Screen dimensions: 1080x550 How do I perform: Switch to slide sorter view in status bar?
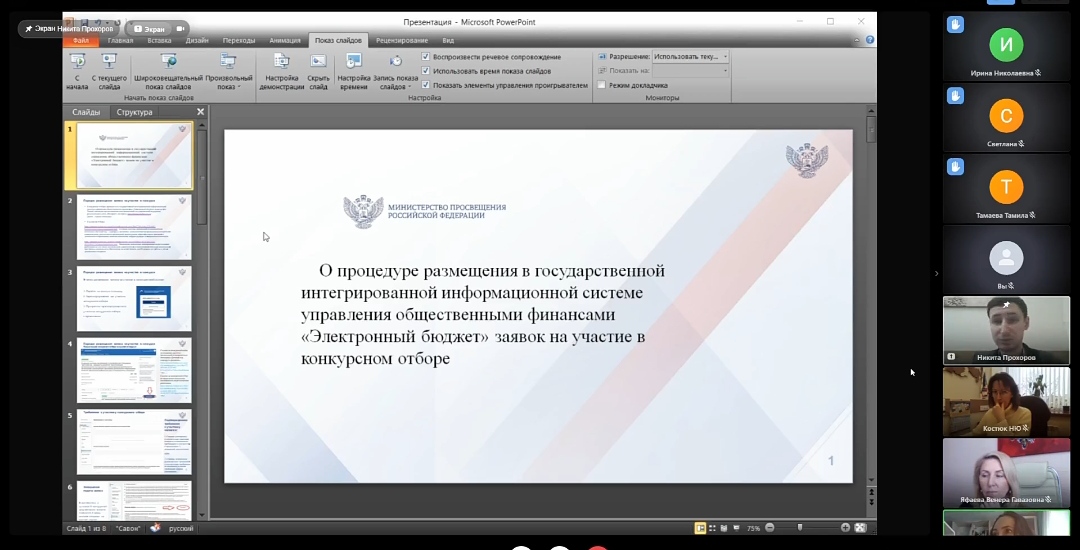coord(714,528)
